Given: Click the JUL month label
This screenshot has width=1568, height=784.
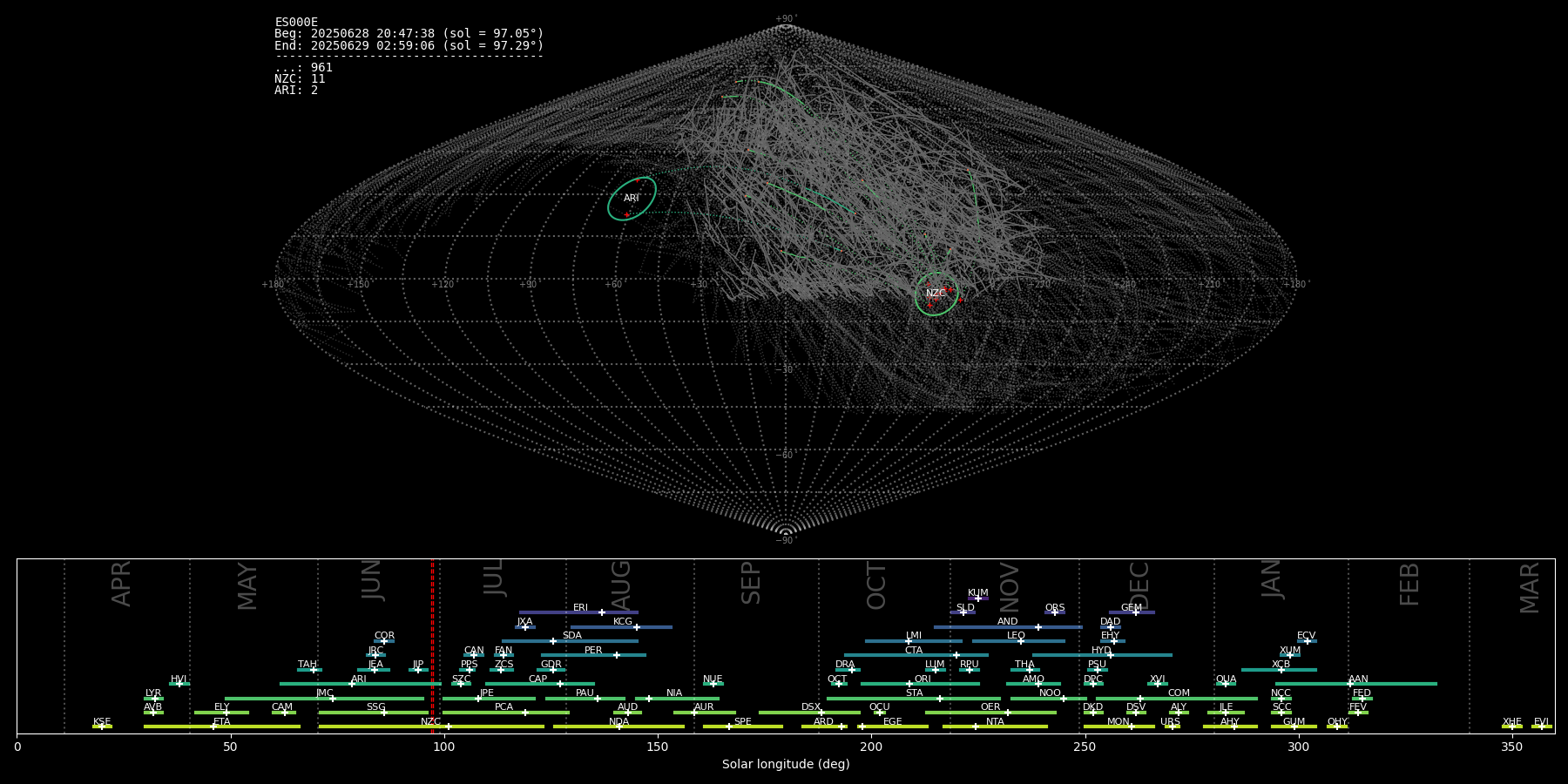Looking at the screenshot, I should click(494, 578).
